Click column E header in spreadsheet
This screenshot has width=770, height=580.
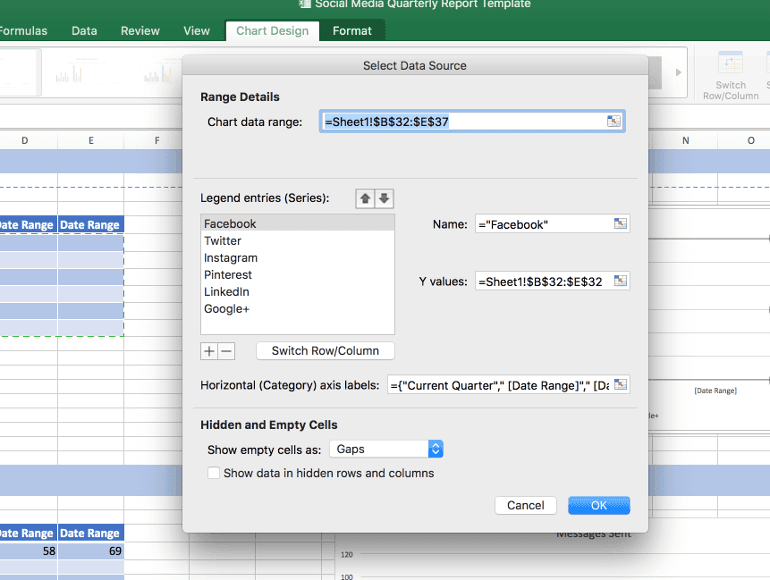(x=91, y=140)
